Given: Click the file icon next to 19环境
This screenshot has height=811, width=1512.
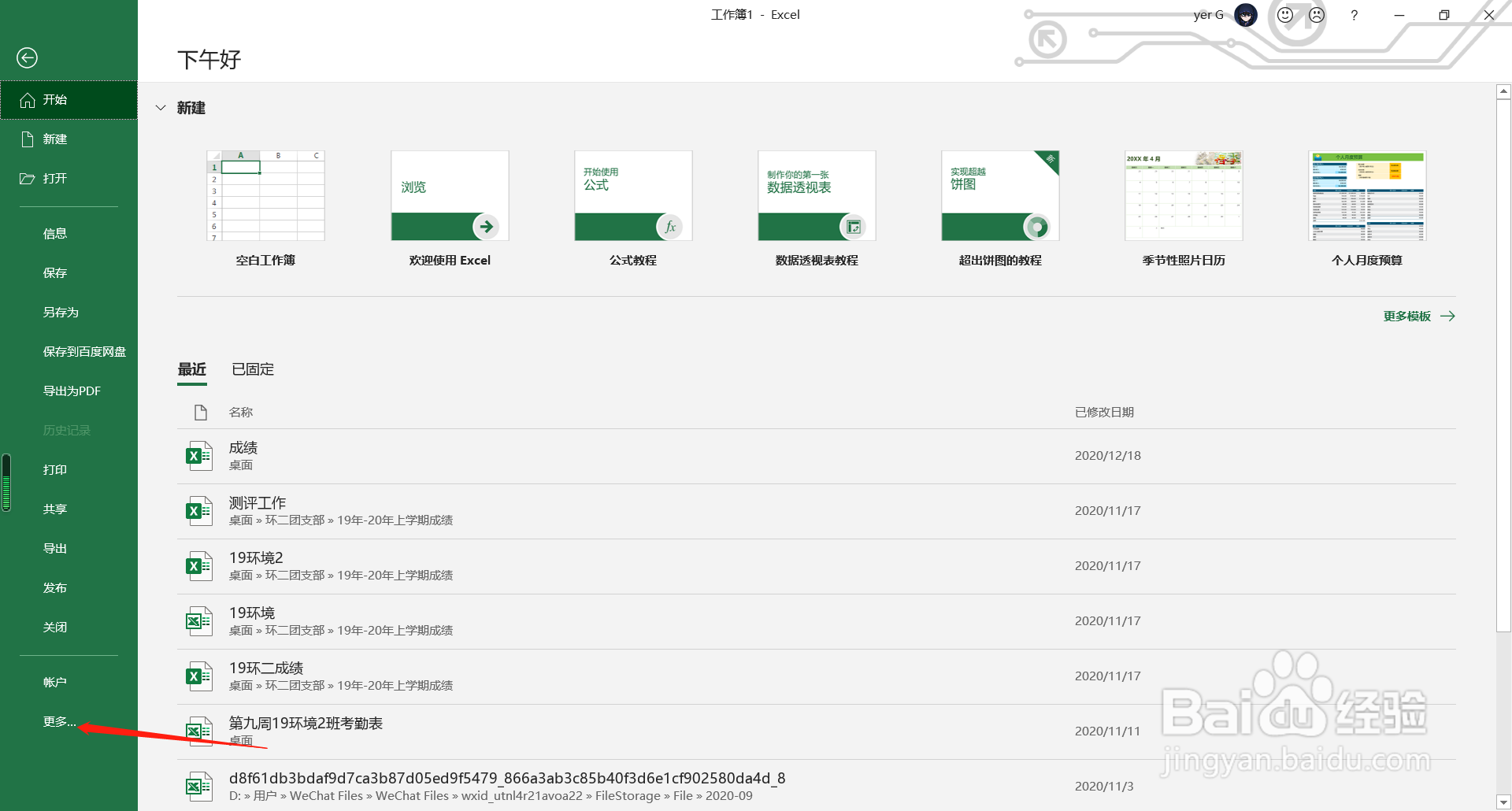Looking at the screenshot, I should tap(199, 620).
